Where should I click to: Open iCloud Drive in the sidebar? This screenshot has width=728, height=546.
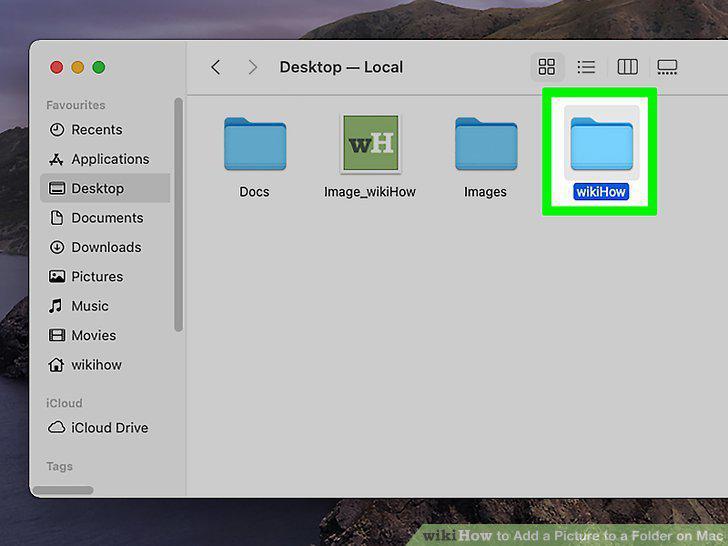pos(105,428)
